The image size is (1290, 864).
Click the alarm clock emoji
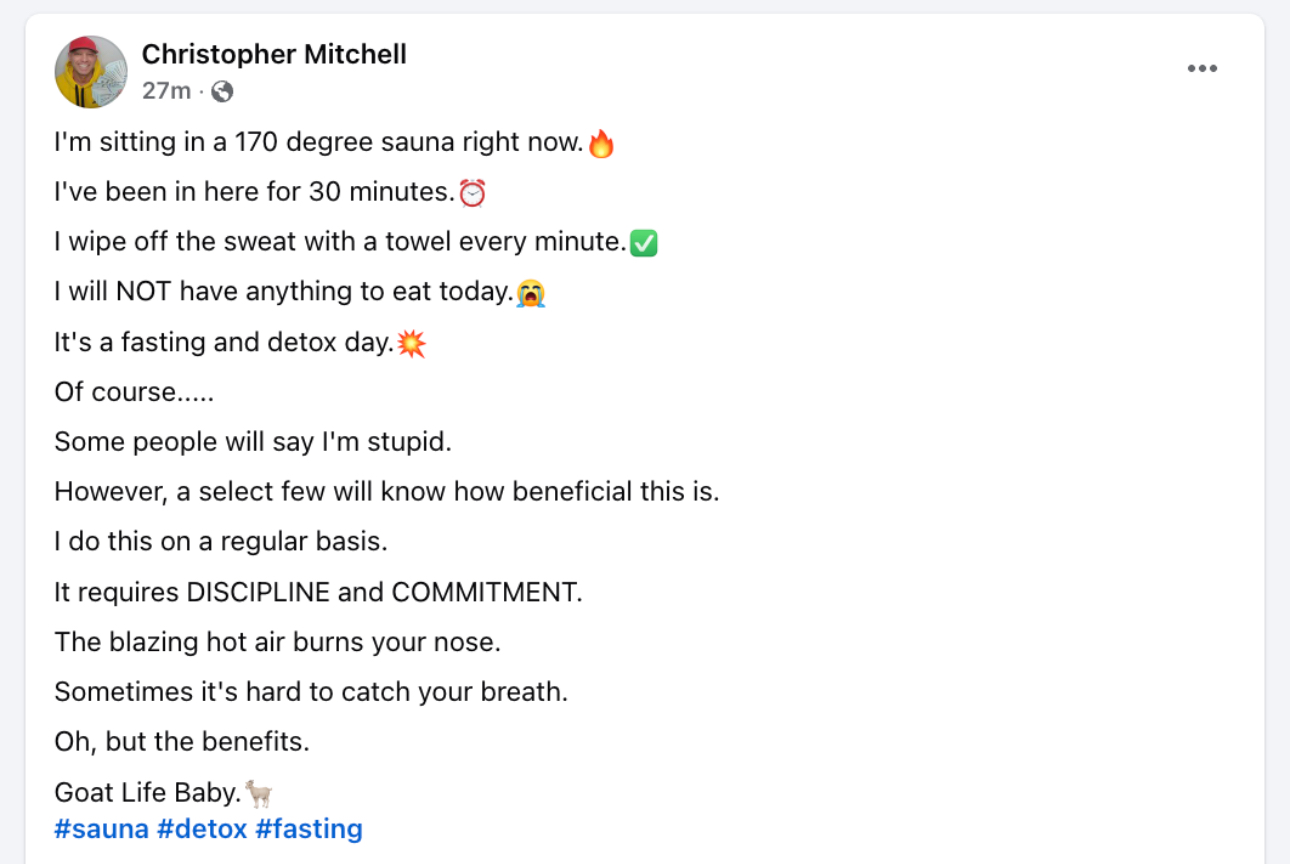coord(472,193)
